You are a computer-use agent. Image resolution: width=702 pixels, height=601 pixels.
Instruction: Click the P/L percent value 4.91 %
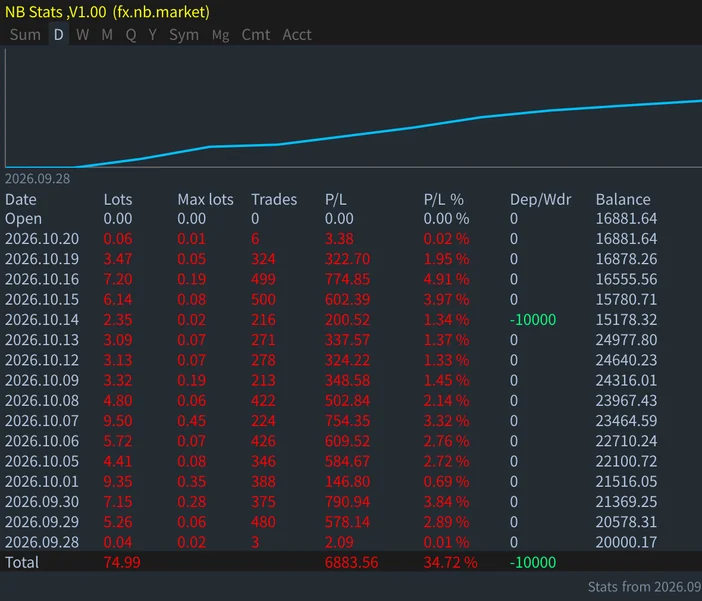tap(446, 279)
